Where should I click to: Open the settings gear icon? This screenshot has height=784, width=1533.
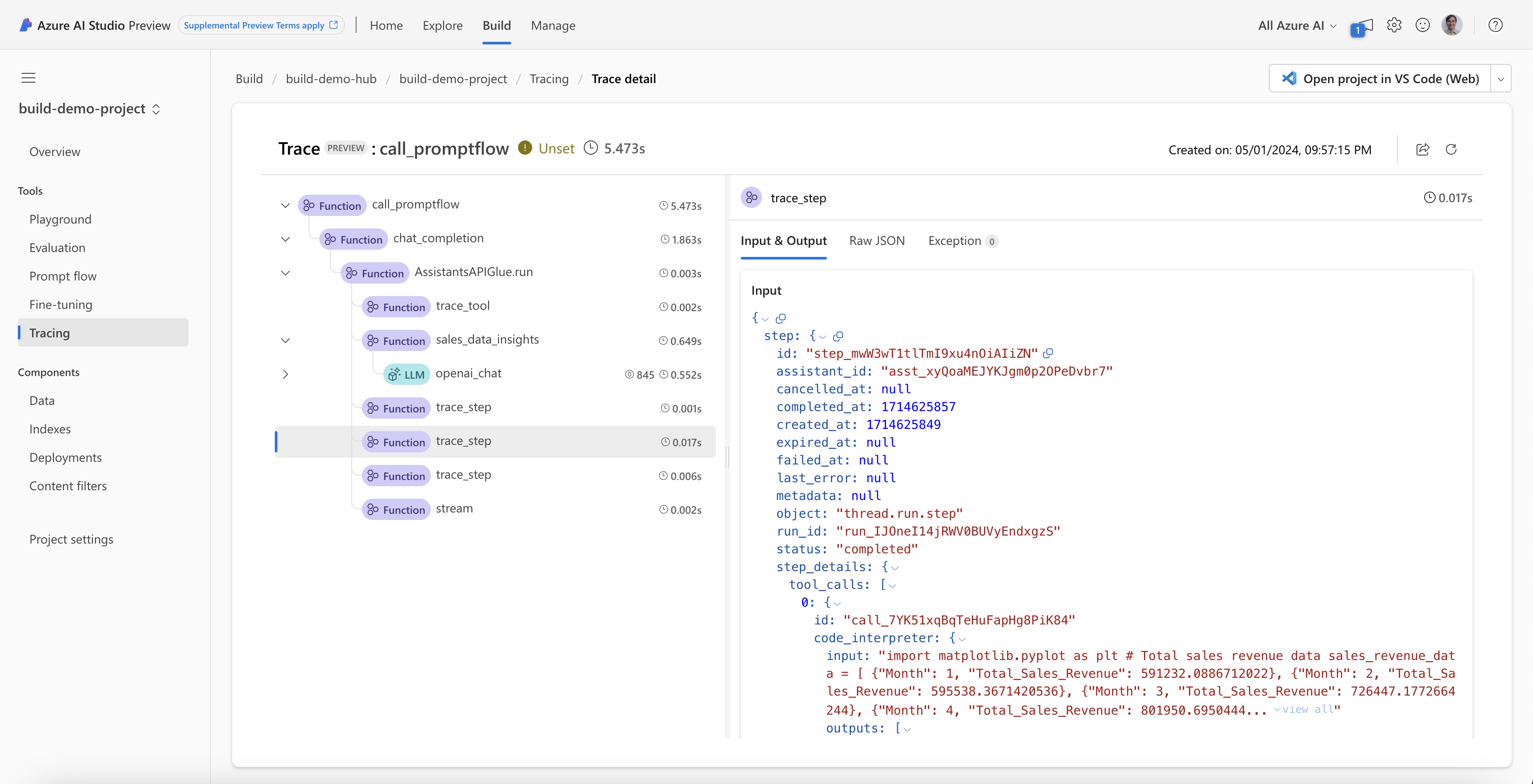point(1394,25)
